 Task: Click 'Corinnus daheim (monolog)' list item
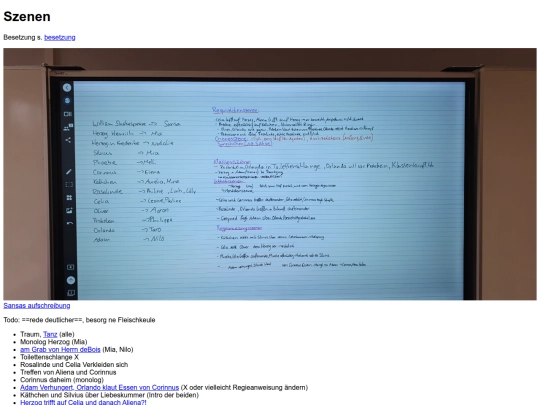point(62,380)
